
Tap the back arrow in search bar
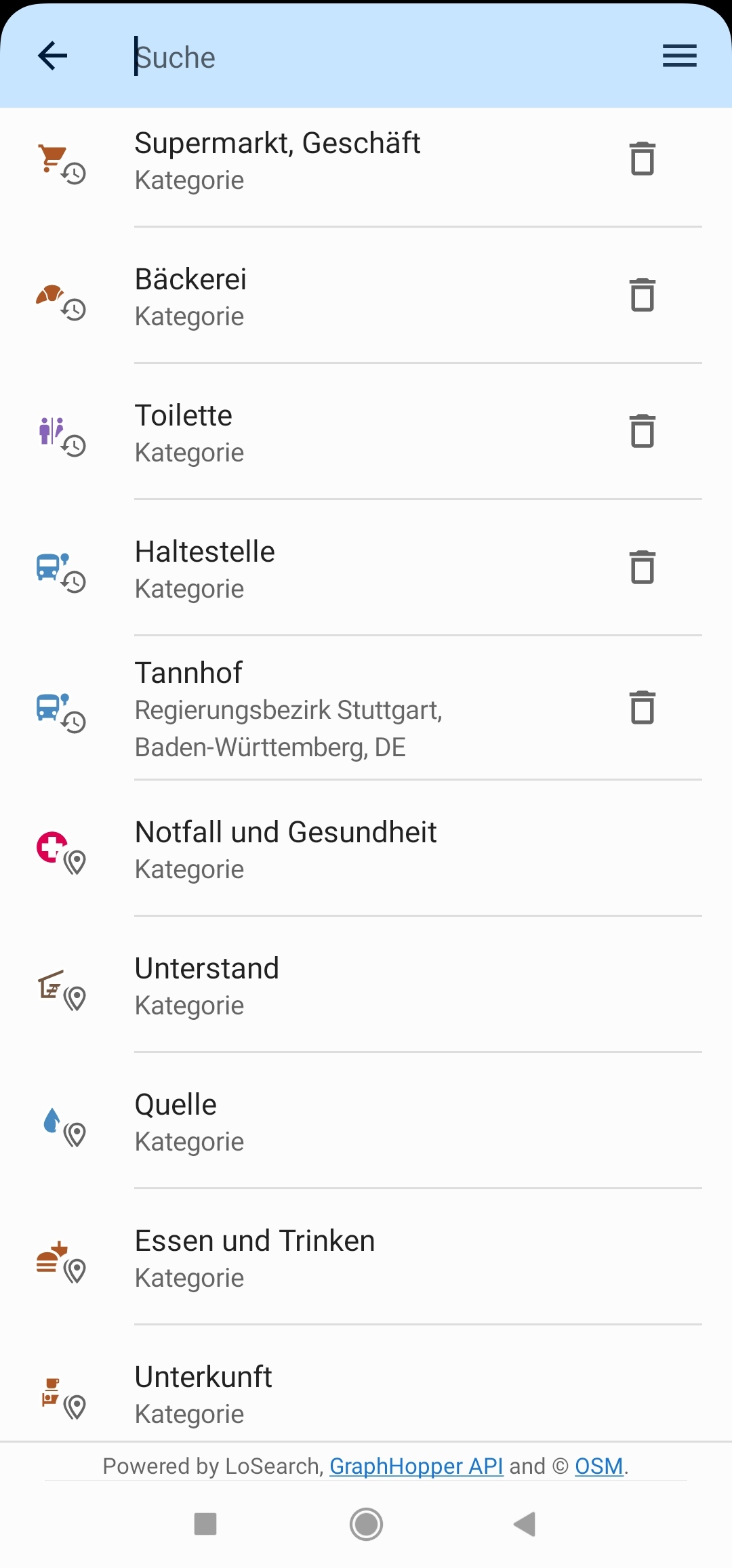[53, 56]
